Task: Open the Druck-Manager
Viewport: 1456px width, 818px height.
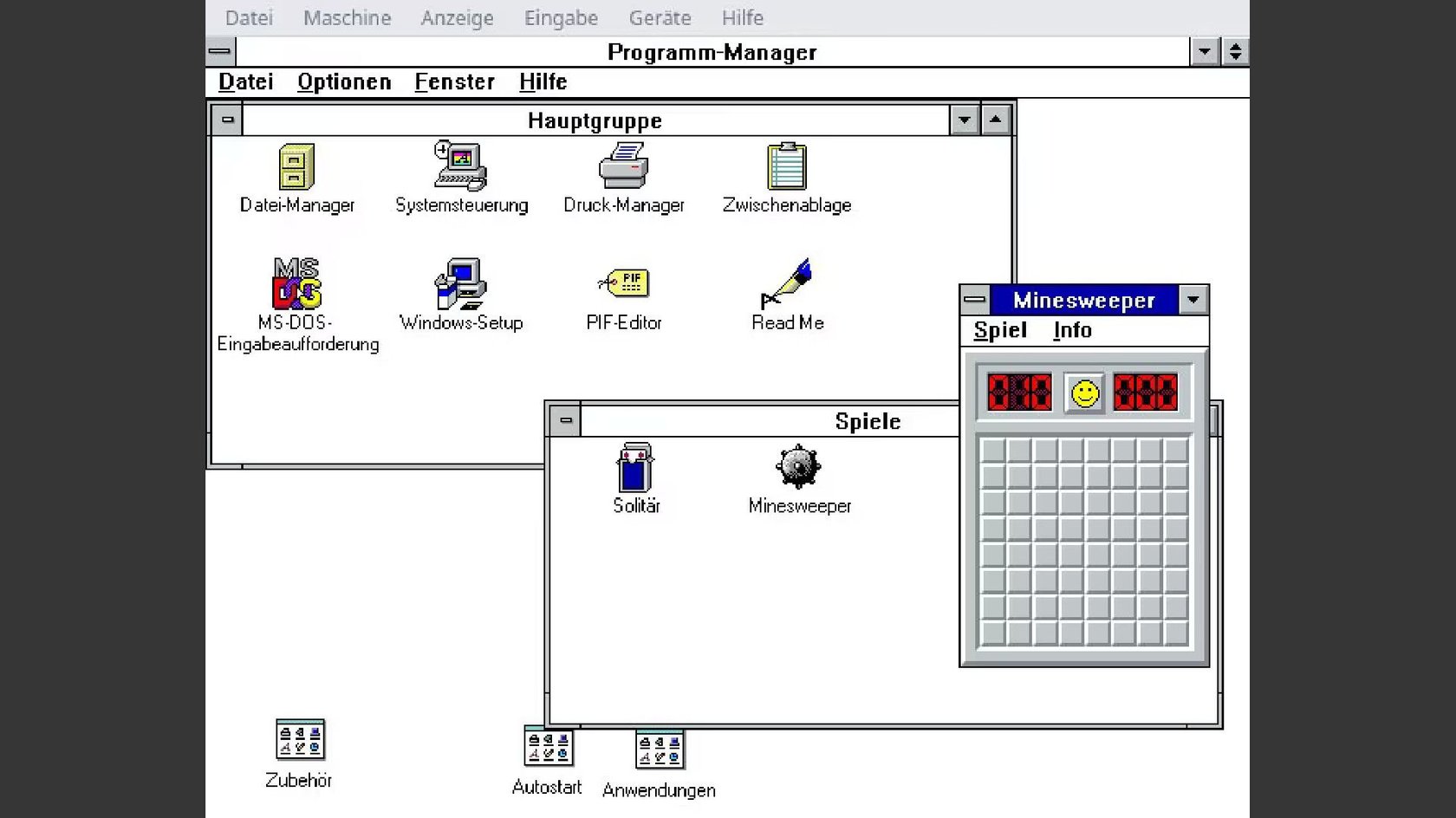Action: click(623, 166)
